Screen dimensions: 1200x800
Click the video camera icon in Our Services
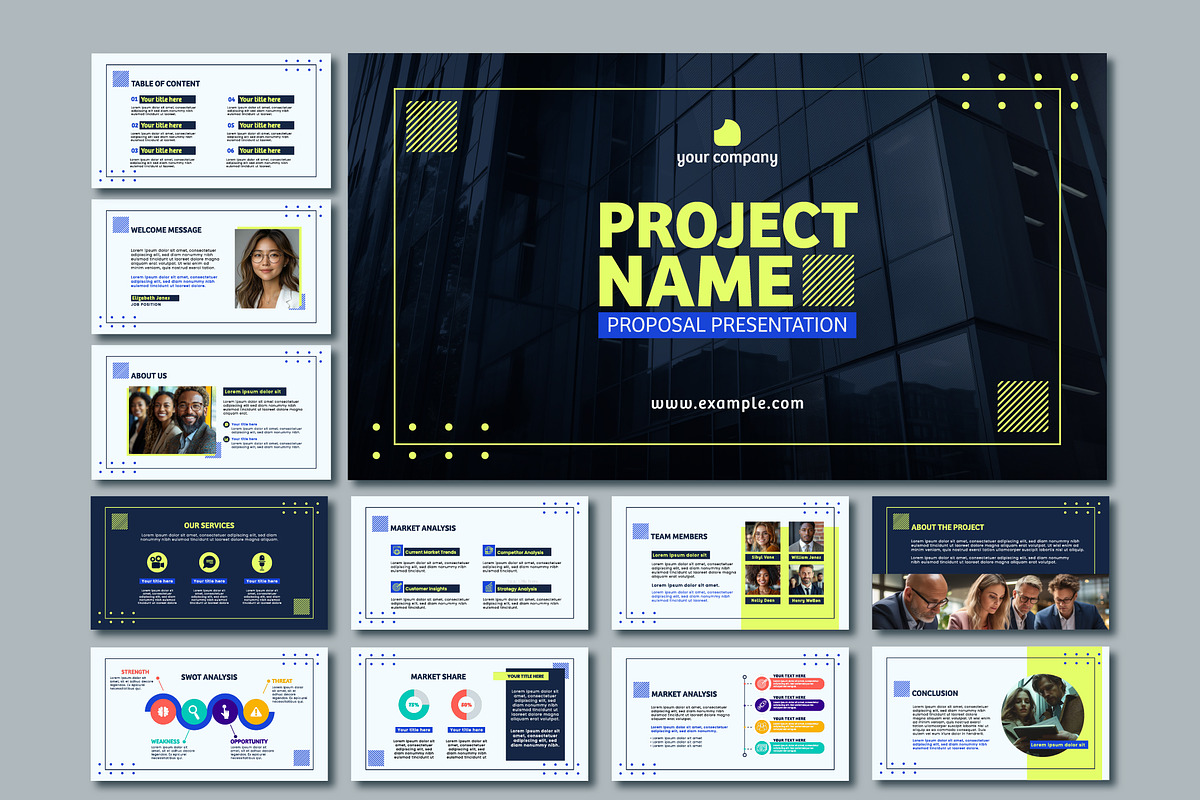[x=156, y=562]
